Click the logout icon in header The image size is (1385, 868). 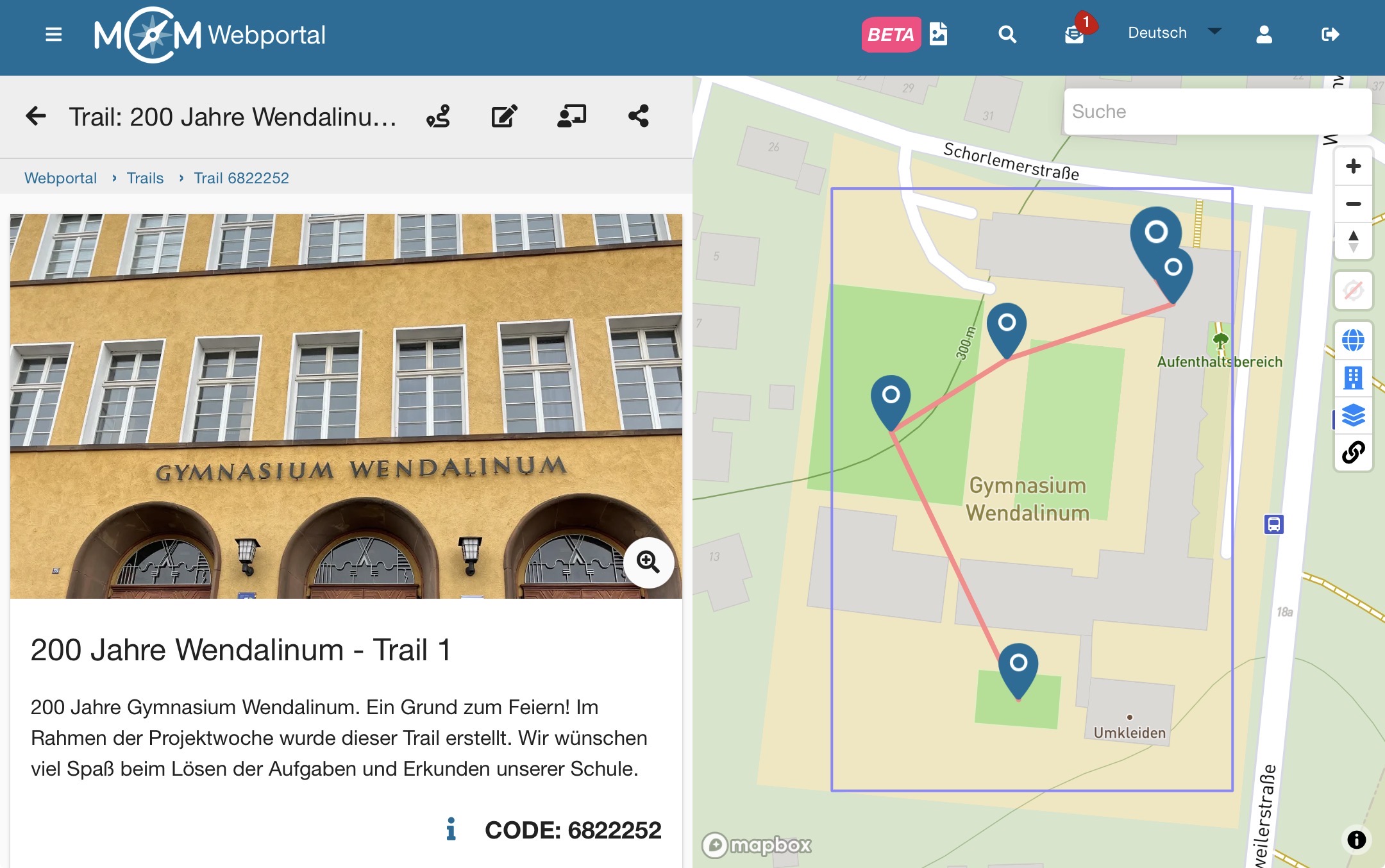[1330, 34]
